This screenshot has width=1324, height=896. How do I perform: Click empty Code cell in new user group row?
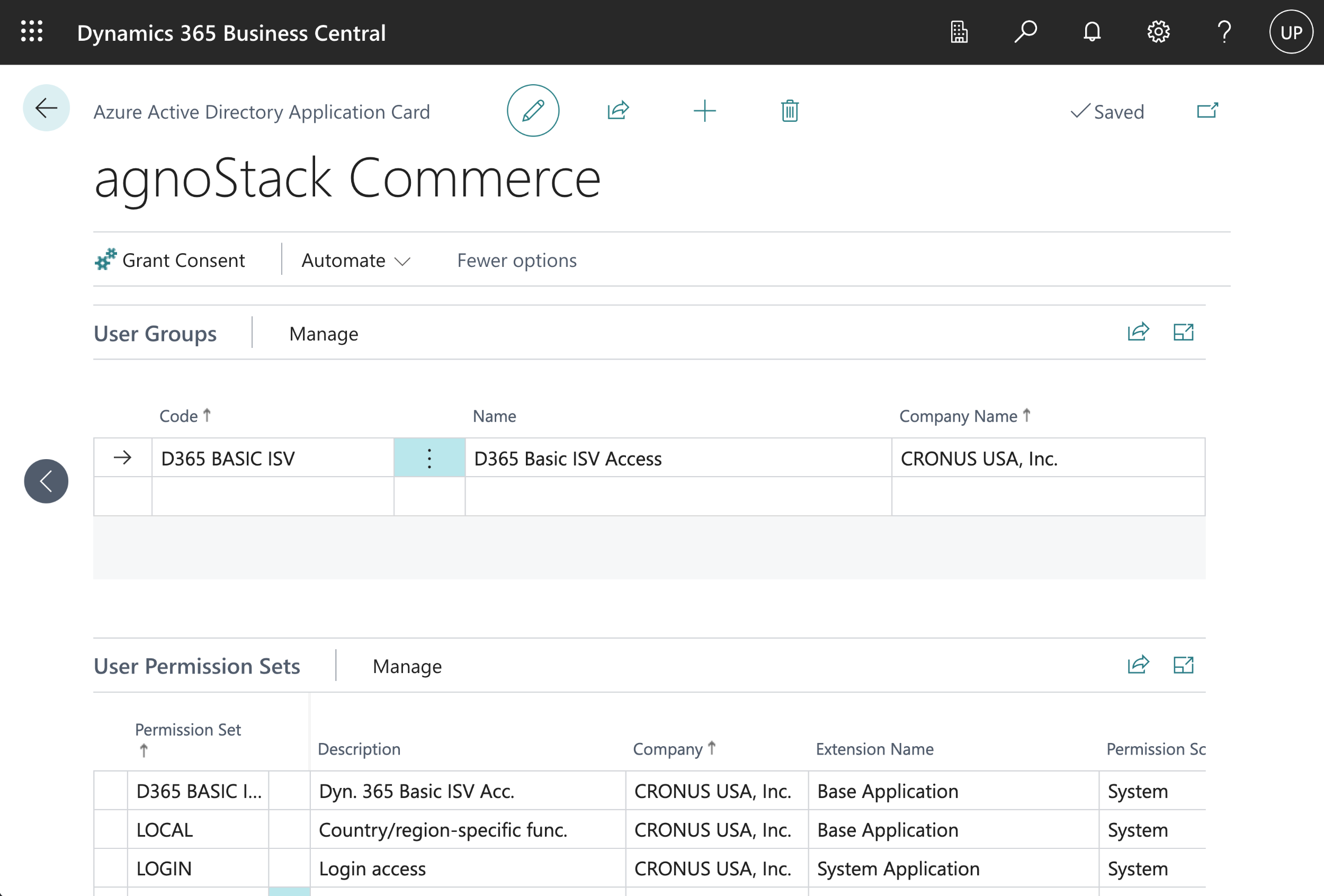273,496
